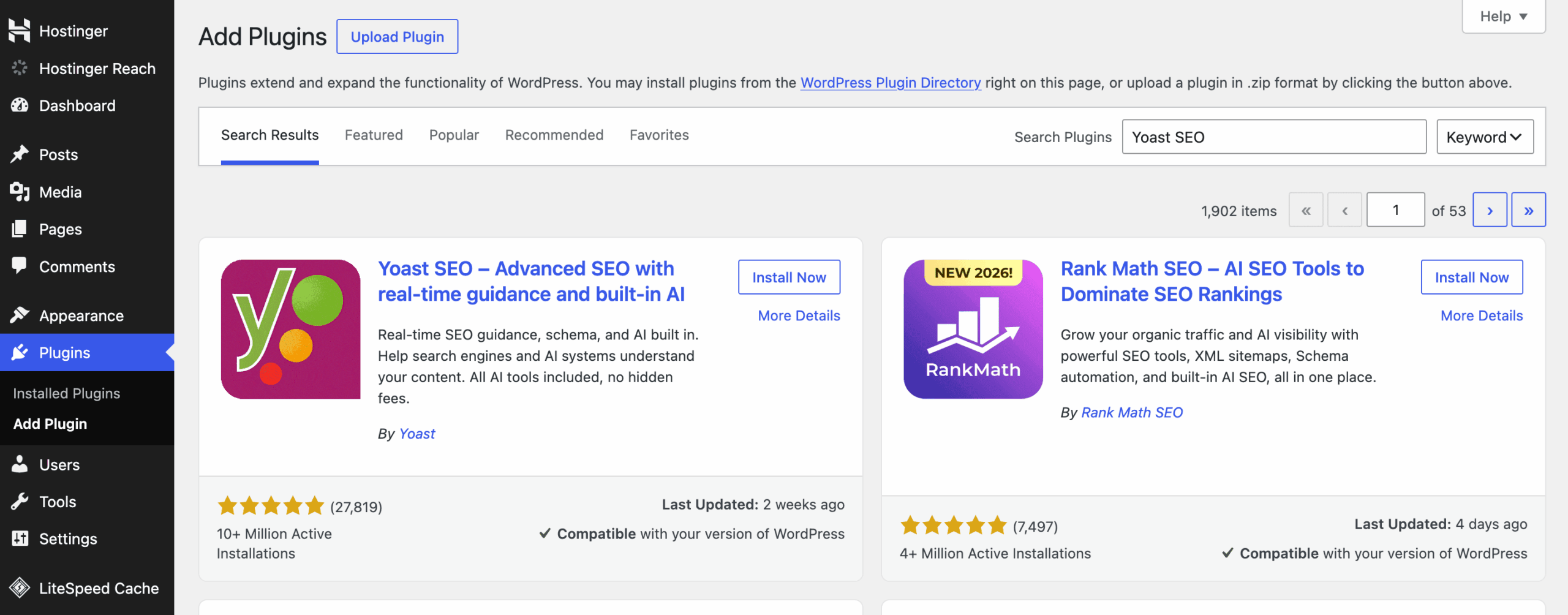Image resolution: width=1568 pixels, height=615 pixels.
Task: Open the LiteSpeed Cache menu
Action: [x=87, y=588]
